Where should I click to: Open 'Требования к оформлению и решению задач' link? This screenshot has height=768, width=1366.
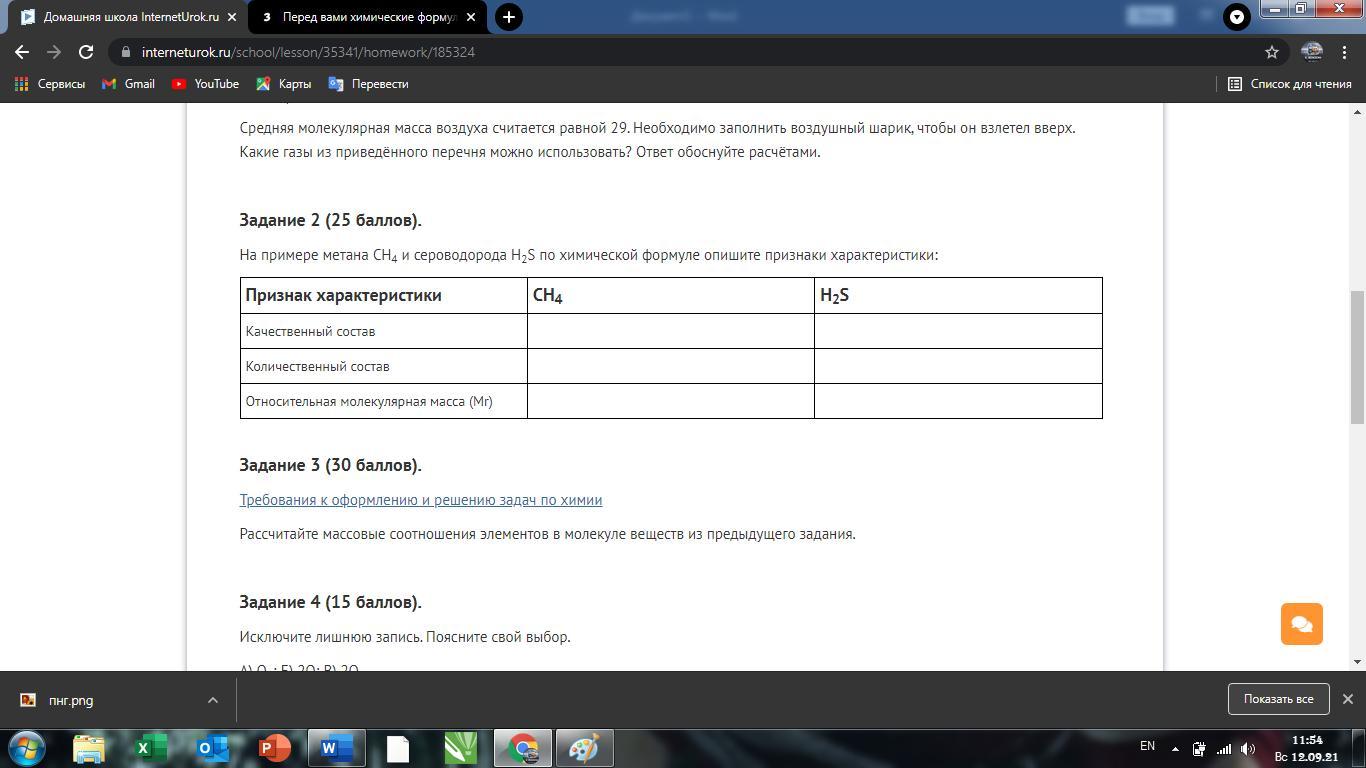coord(421,500)
